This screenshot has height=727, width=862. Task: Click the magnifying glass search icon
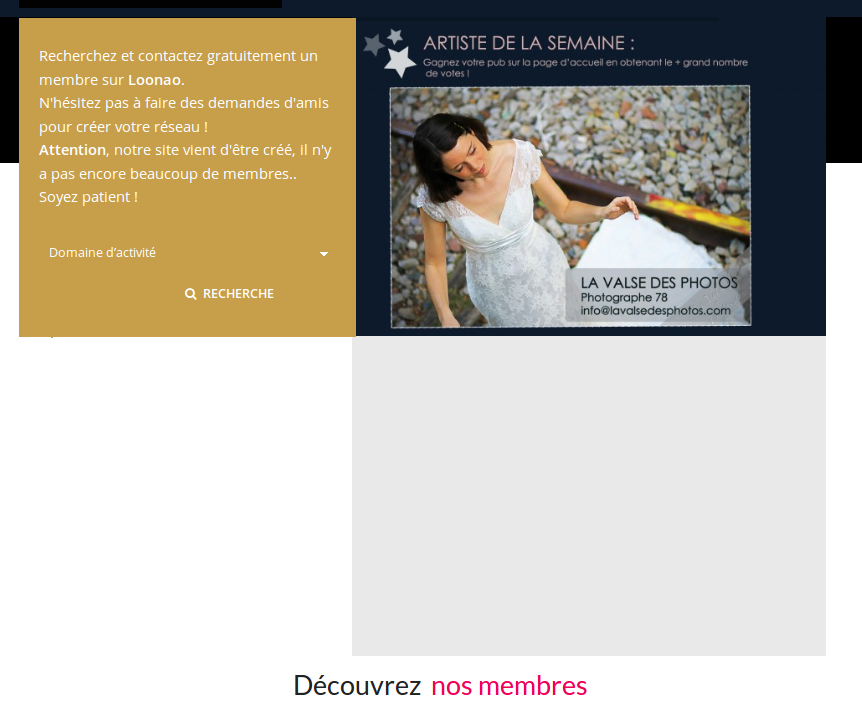coord(191,294)
